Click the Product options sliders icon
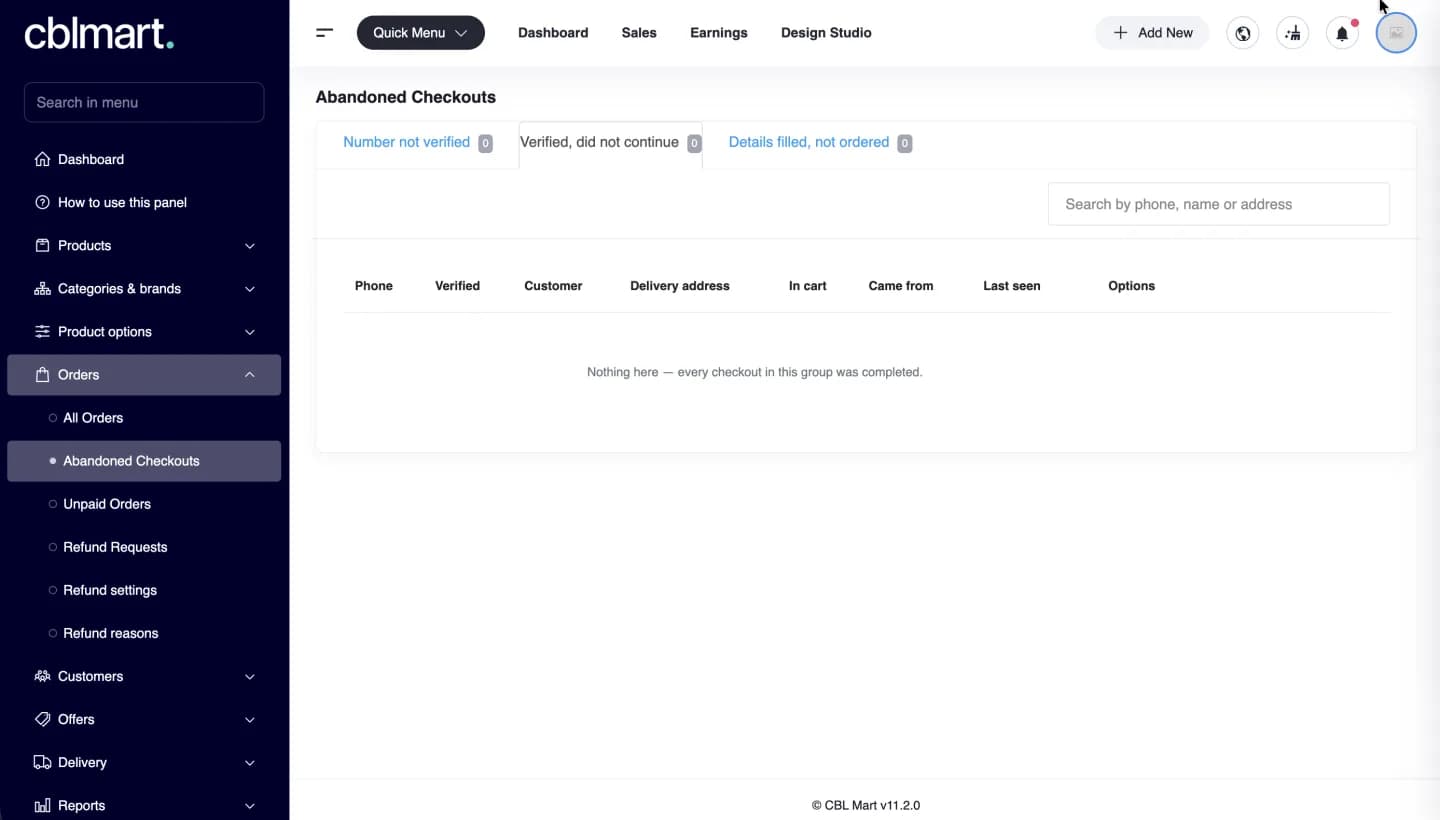1440x820 pixels. click(x=42, y=331)
